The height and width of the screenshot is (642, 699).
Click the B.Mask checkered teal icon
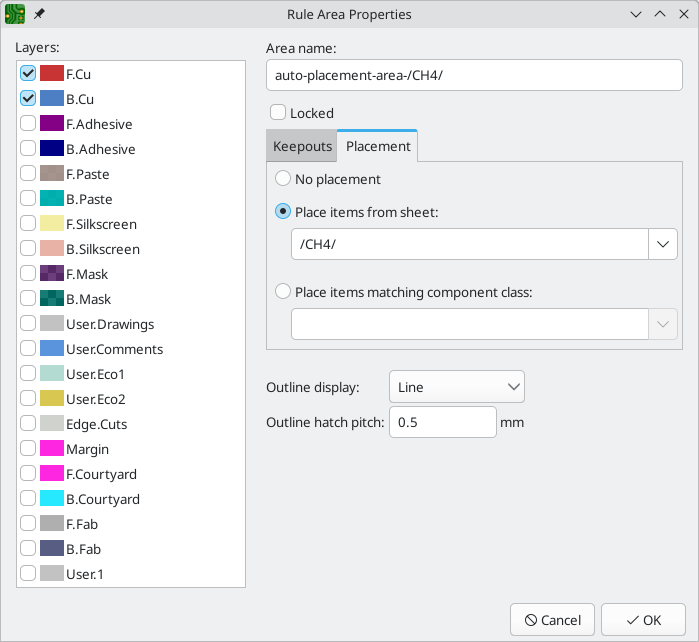52,298
